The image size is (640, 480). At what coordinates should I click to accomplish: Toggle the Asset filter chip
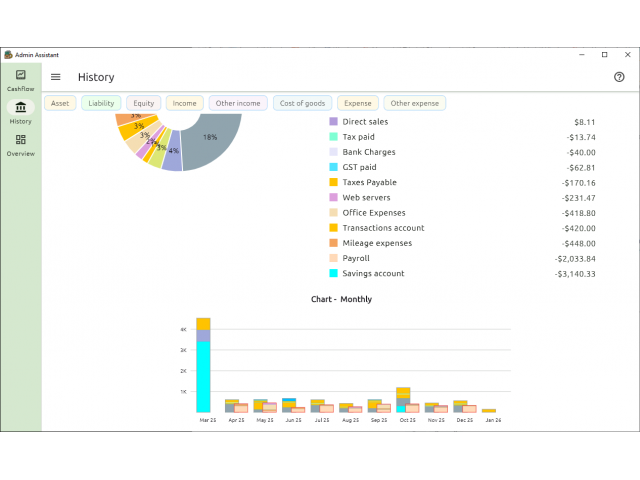[60, 103]
